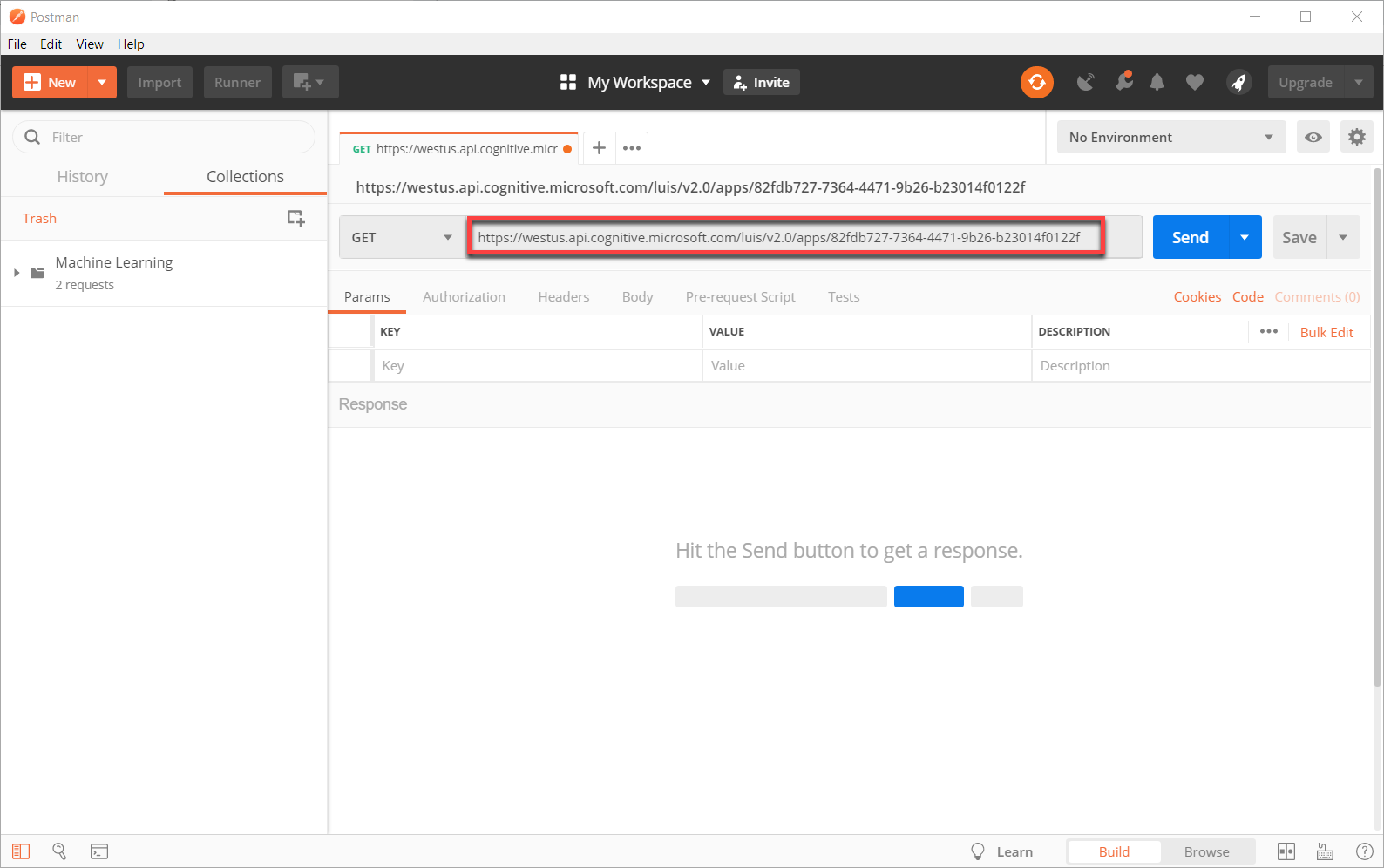The width and height of the screenshot is (1384, 868).
Task: Open the Tests tab
Action: click(x=844, y=296)
